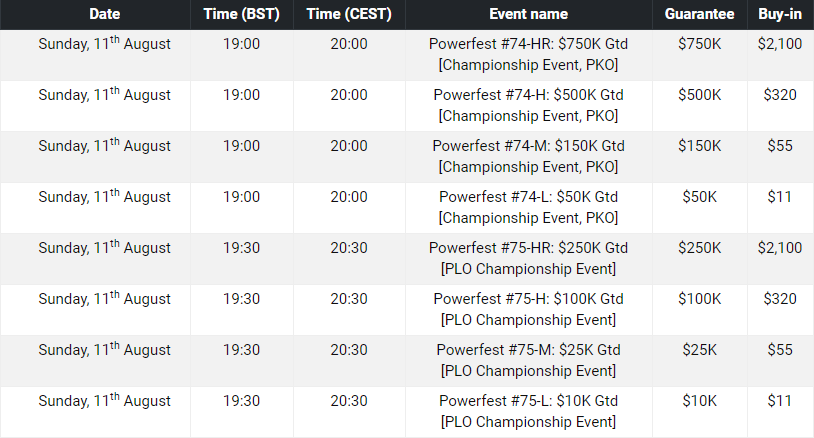
Task: Select the Guarantee column header
Action: (x=699, y=14)
